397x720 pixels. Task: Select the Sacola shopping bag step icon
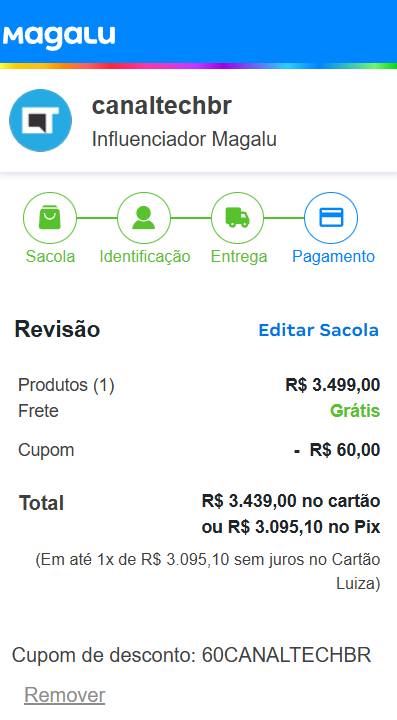tap(50, 218)
